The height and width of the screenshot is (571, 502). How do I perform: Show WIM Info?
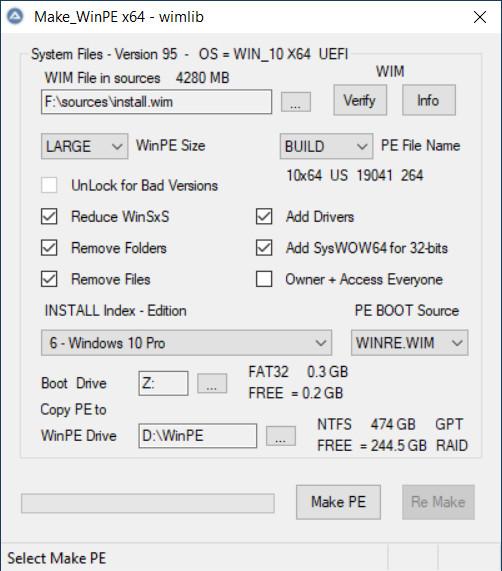pos(428,100)
